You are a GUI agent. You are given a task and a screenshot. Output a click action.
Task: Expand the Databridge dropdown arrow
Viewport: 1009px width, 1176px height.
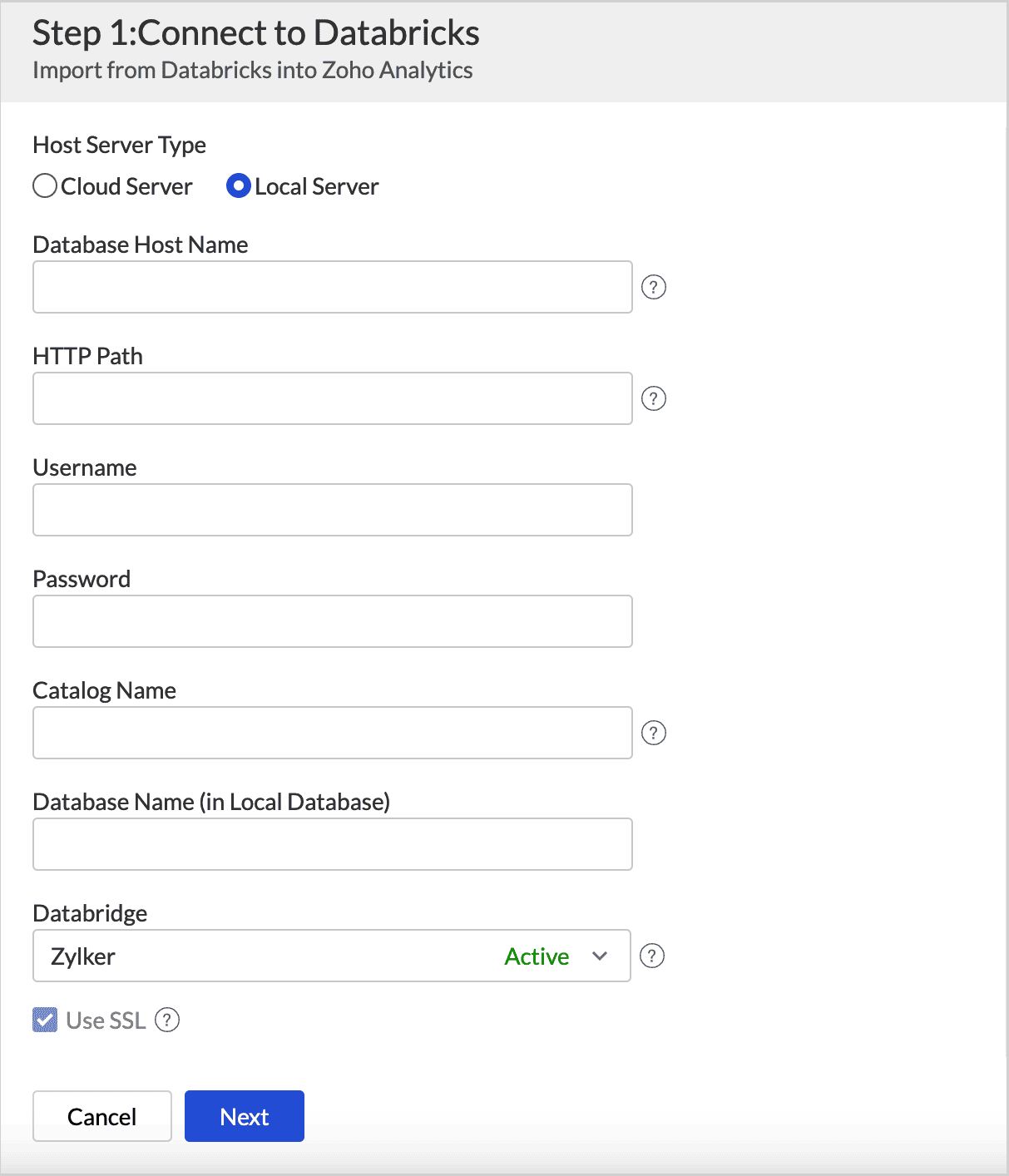point(600,956)
